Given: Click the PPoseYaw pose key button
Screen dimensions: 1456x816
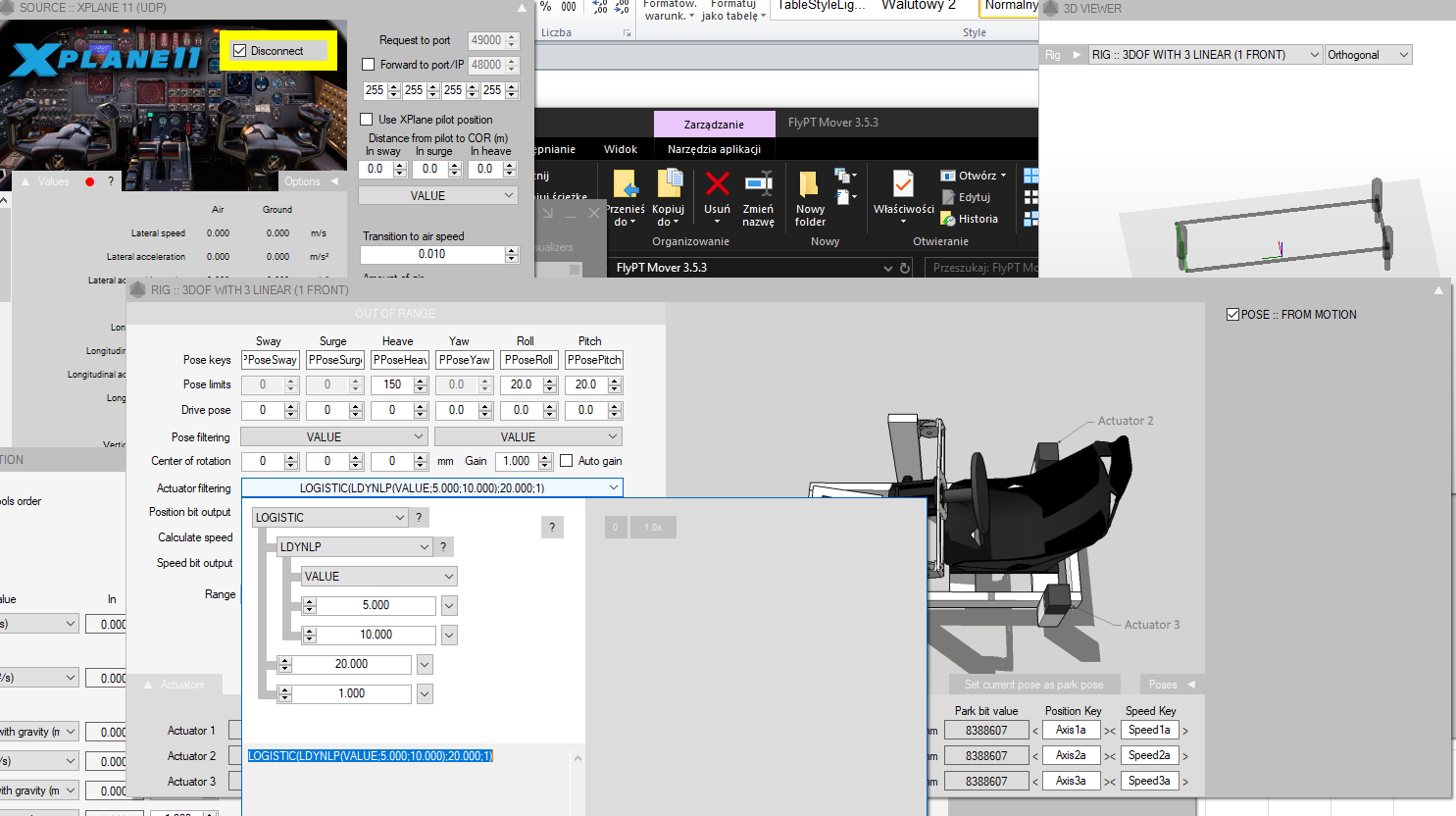Looking at the screenshot, I should [x=464, y=360].
